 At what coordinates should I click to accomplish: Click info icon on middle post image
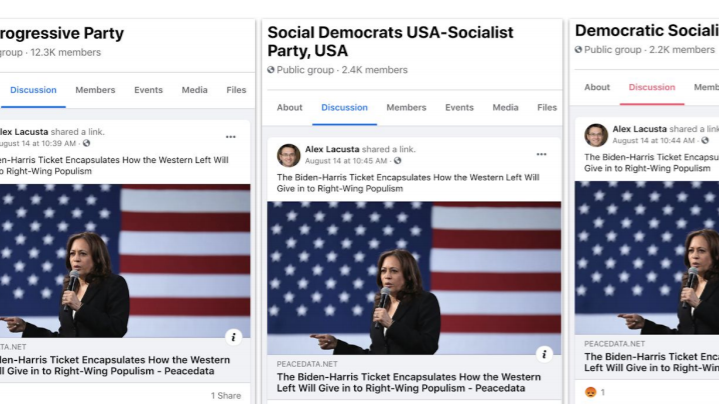pos(544,354)
